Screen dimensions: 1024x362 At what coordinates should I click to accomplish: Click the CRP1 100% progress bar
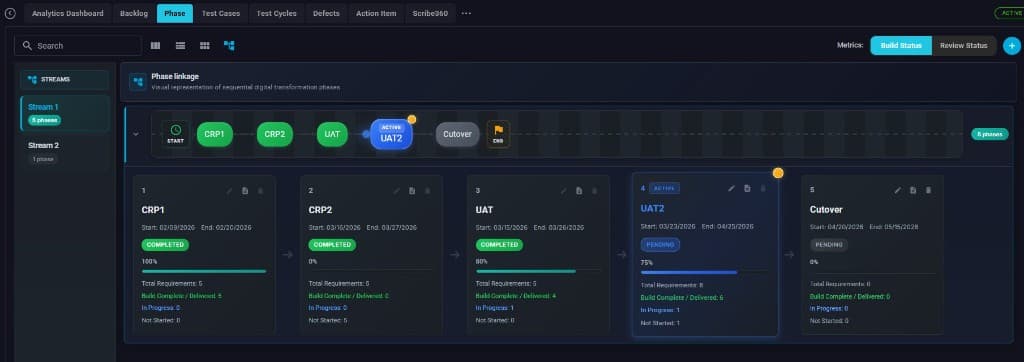click(x=204, y=271)
